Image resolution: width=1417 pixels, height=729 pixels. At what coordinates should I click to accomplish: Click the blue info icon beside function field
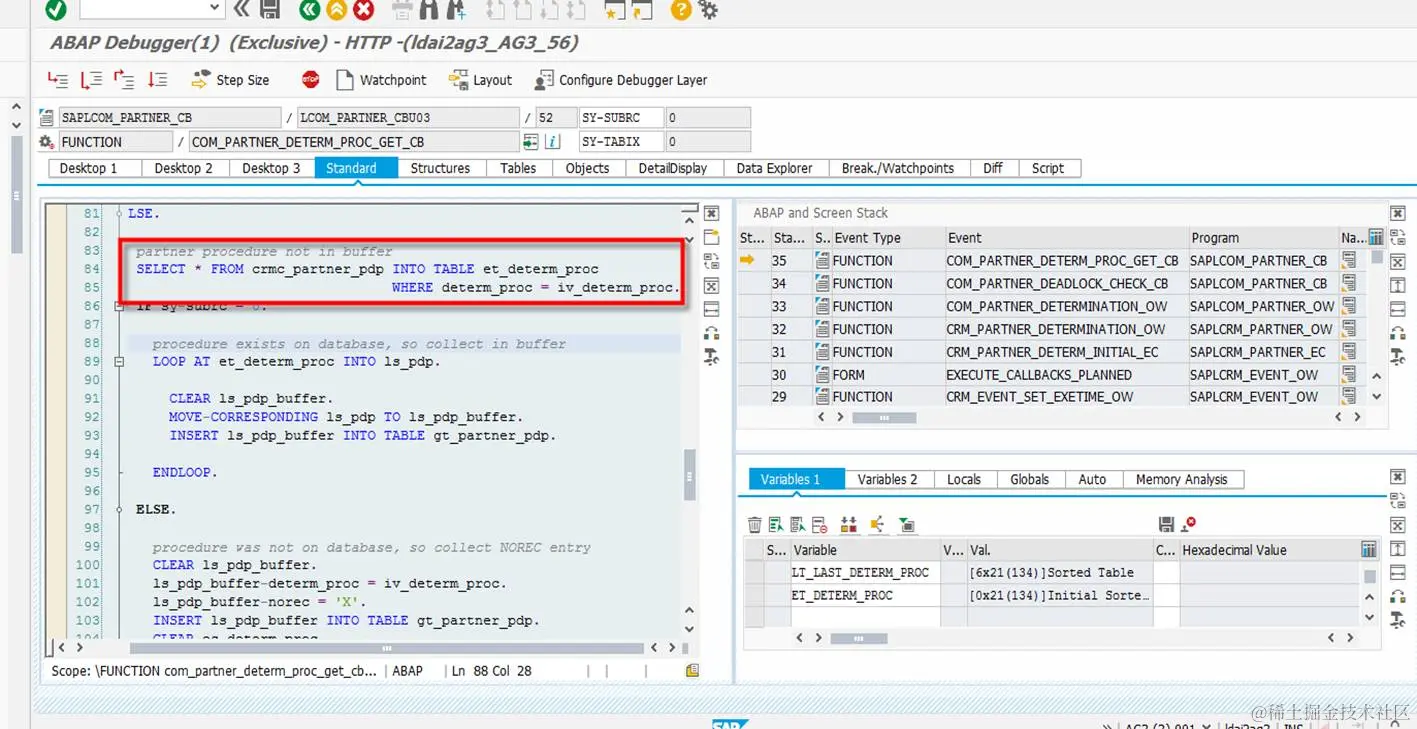[552, 142]
